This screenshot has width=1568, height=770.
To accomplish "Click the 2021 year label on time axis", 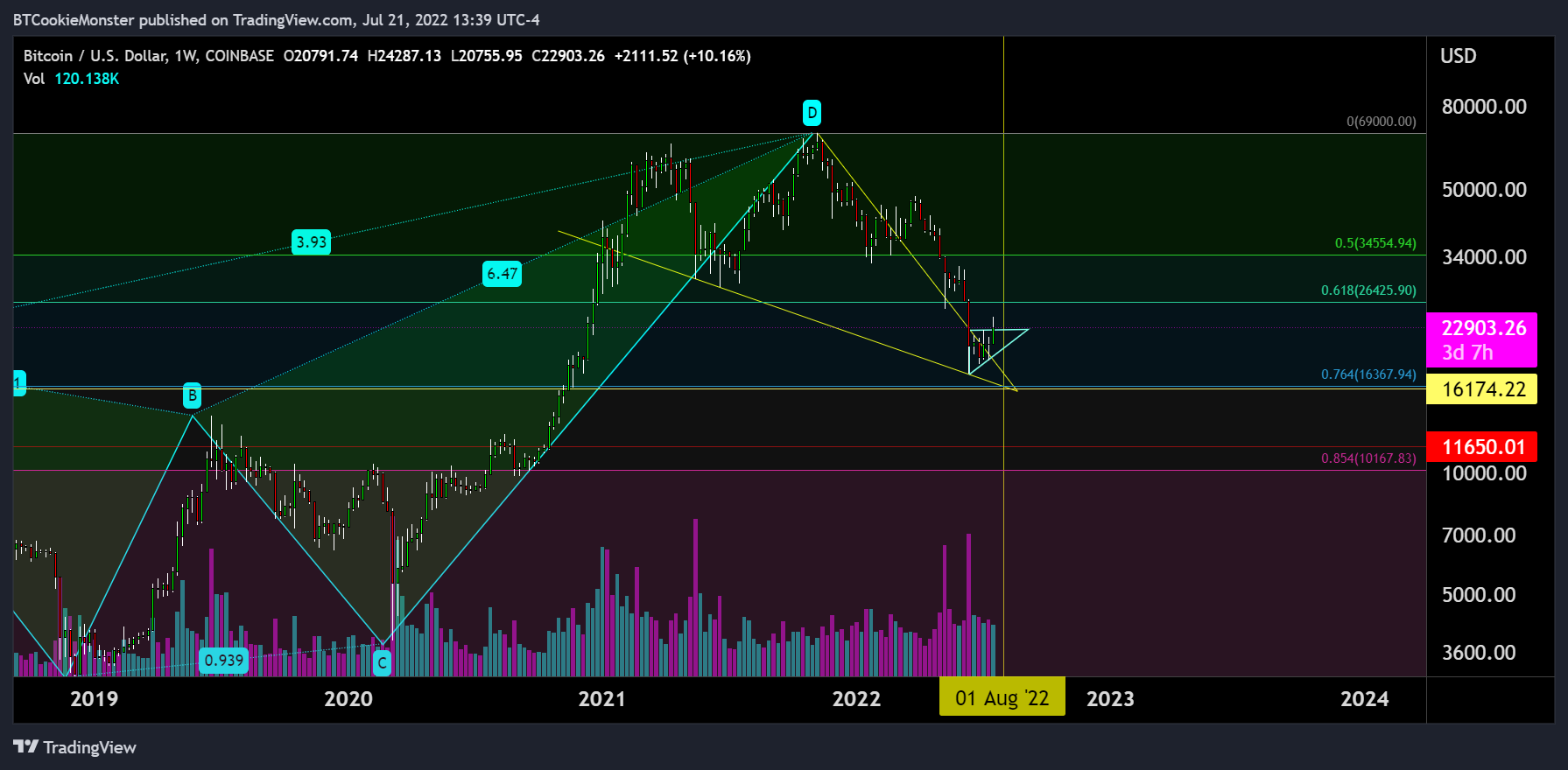I will coord(602,698).
